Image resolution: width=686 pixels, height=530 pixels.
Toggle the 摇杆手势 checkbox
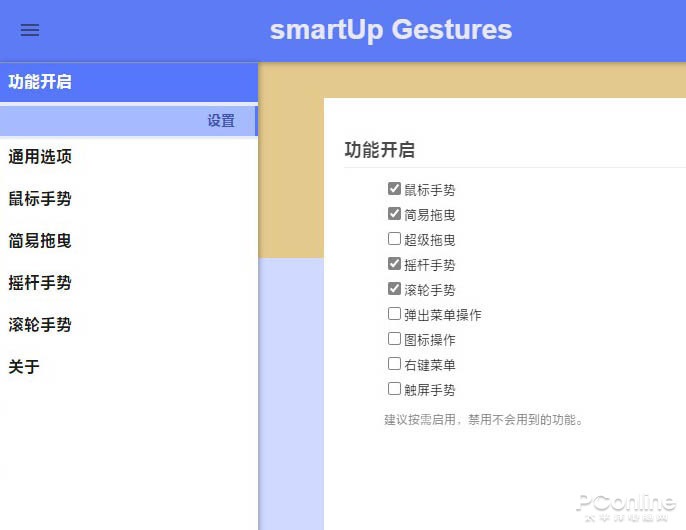pos(394,263)
